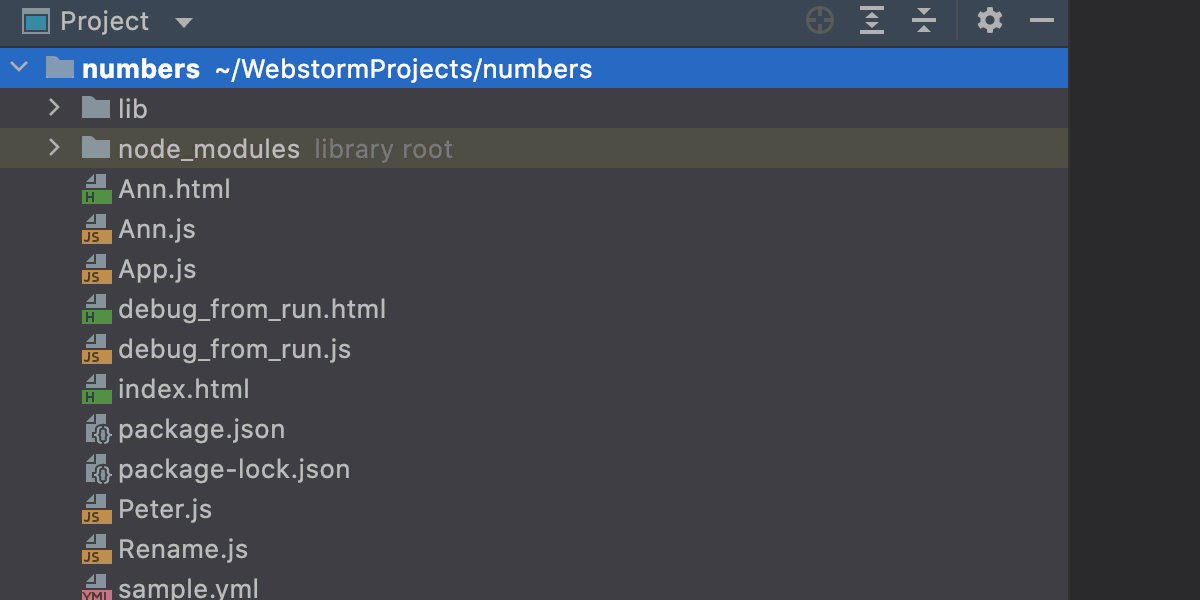Collapse the numbers project root
Image resolution: width=1200 pixels, height=600 pixels.
coord(18,67)
